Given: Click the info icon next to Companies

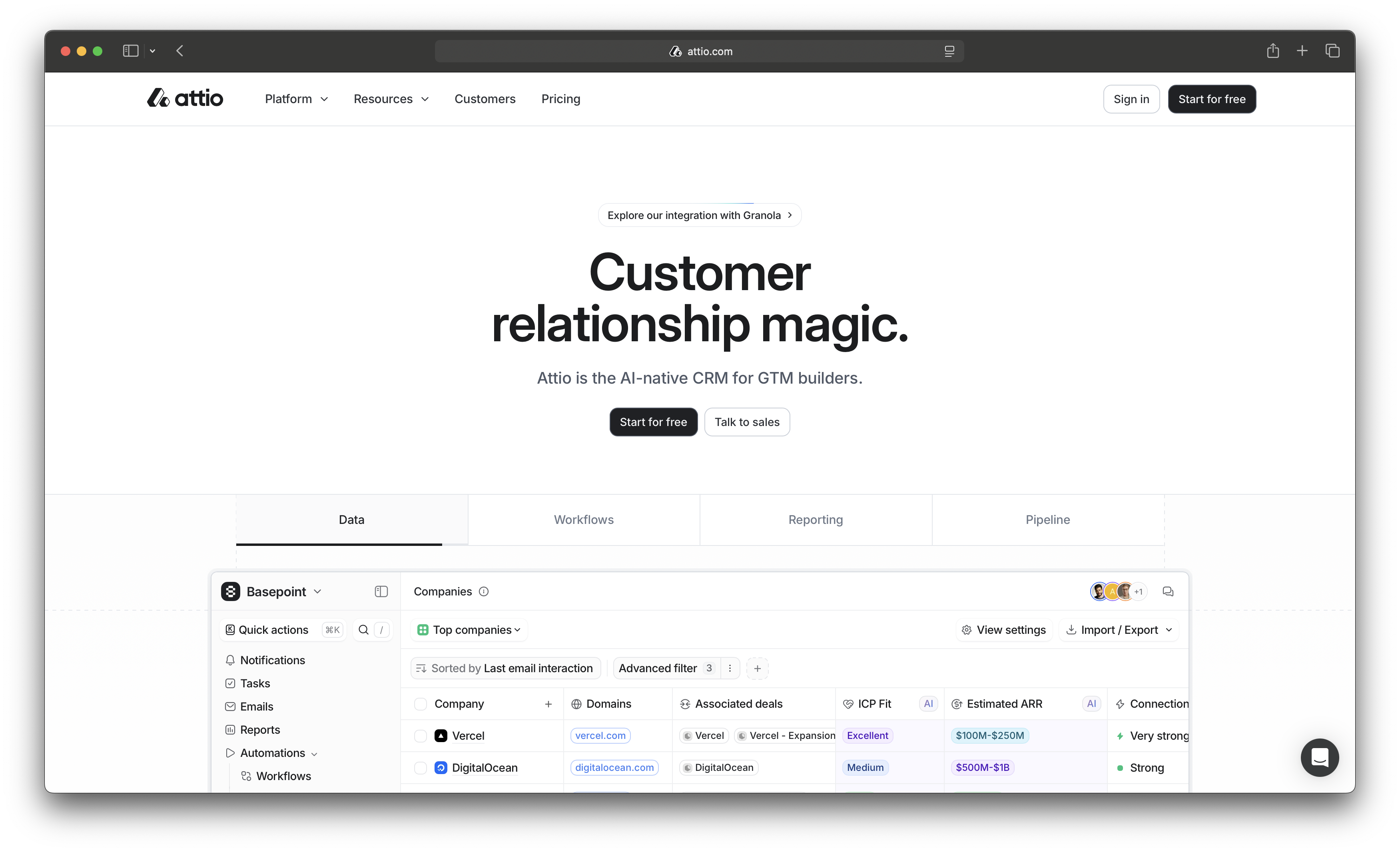Looking at the screenshot, I should coord(483,591).
